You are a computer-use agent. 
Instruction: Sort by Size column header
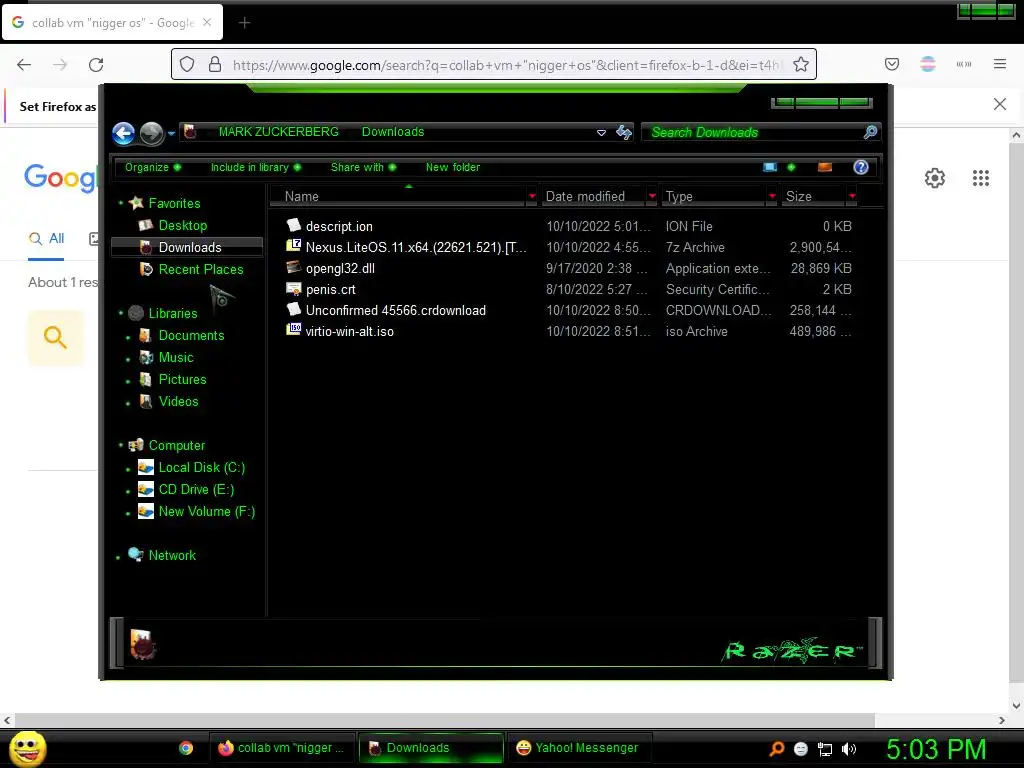(814, 197)
